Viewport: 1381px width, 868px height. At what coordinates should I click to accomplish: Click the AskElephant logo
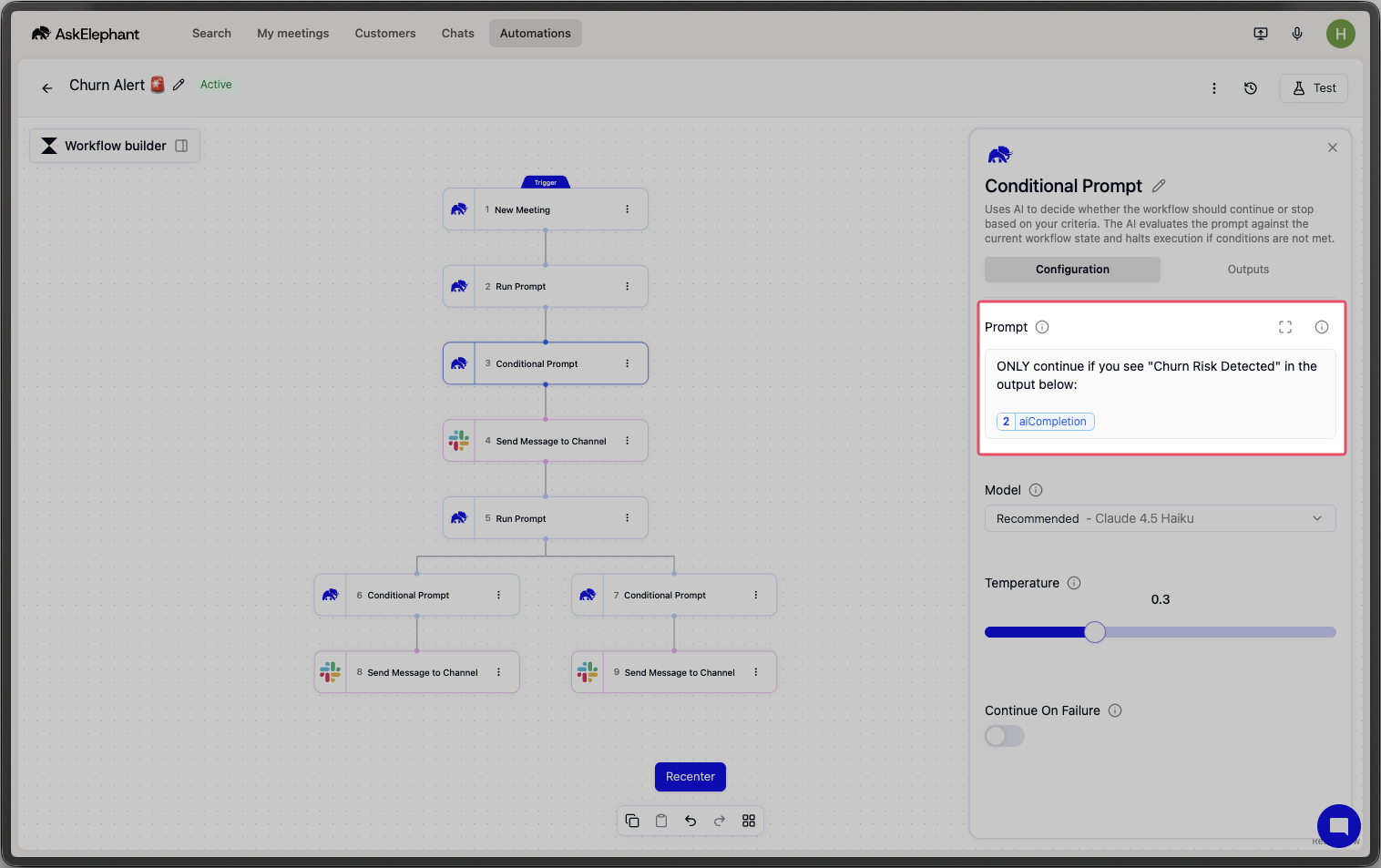[x=86, y=34]
